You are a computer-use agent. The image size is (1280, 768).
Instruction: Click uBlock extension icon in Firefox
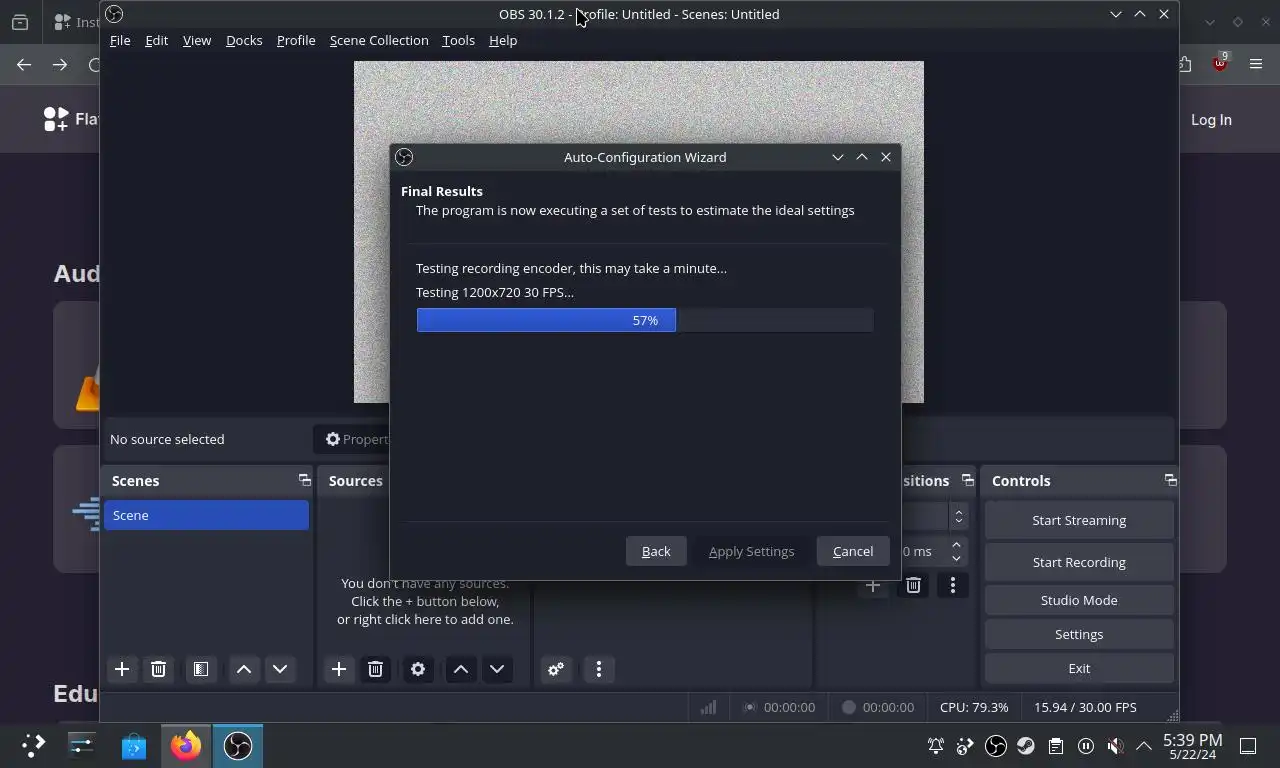click(x=1219, y=64)
